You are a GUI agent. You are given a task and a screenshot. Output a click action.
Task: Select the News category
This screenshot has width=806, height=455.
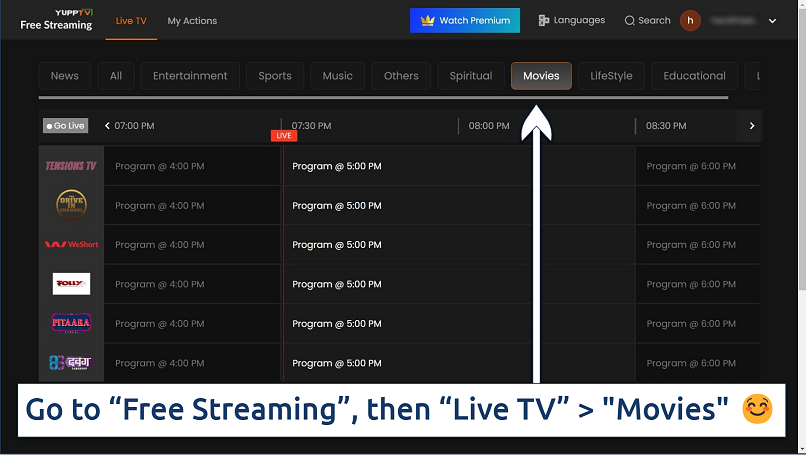point(65,76)
